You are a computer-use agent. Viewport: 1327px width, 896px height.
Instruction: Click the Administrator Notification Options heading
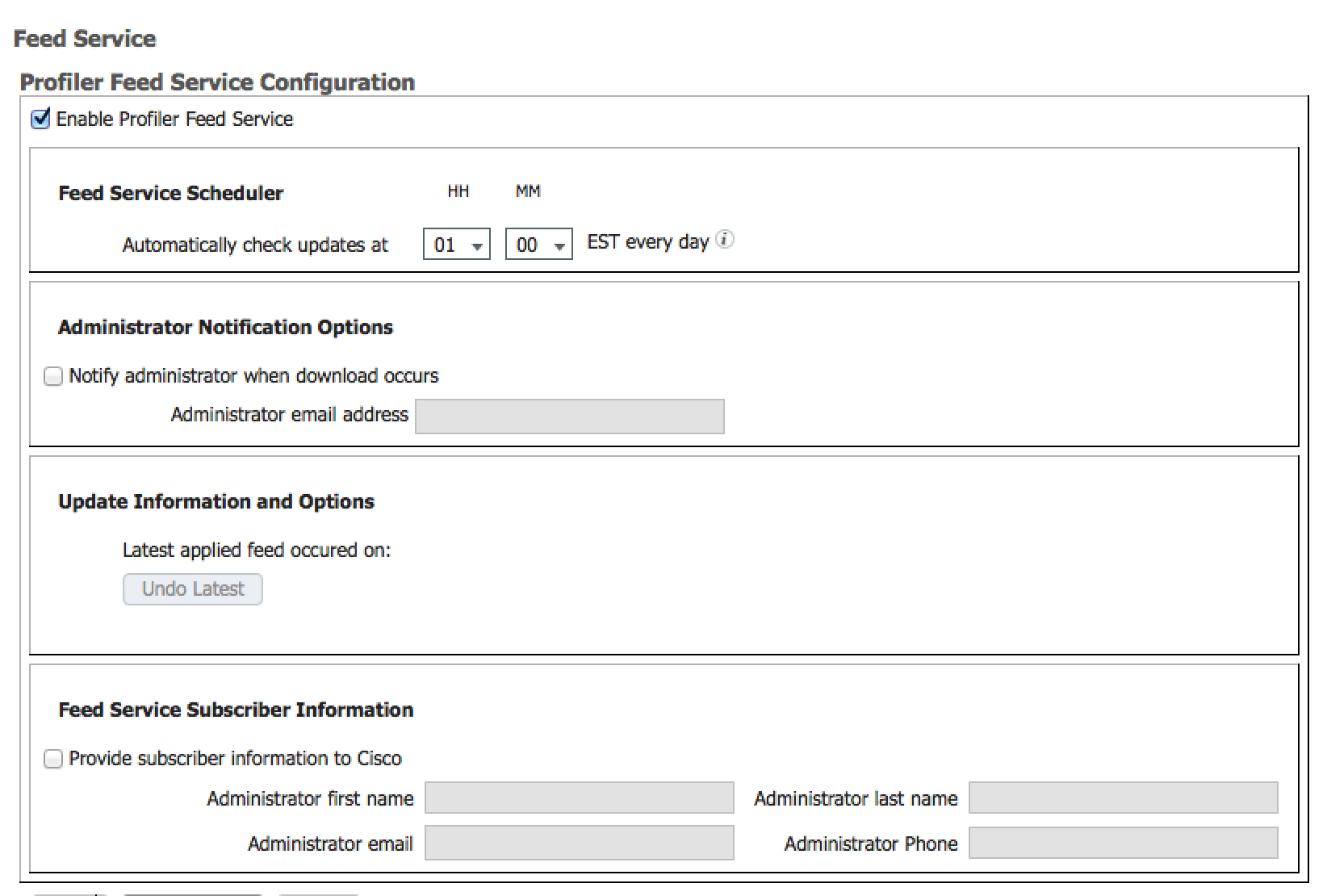tap(225, 327)
